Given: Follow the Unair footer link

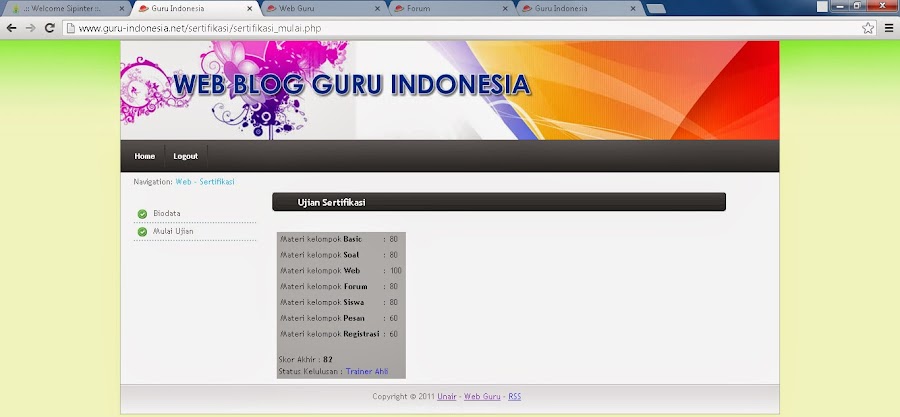Looking at the screenshot, I should [x=447, y=396].
